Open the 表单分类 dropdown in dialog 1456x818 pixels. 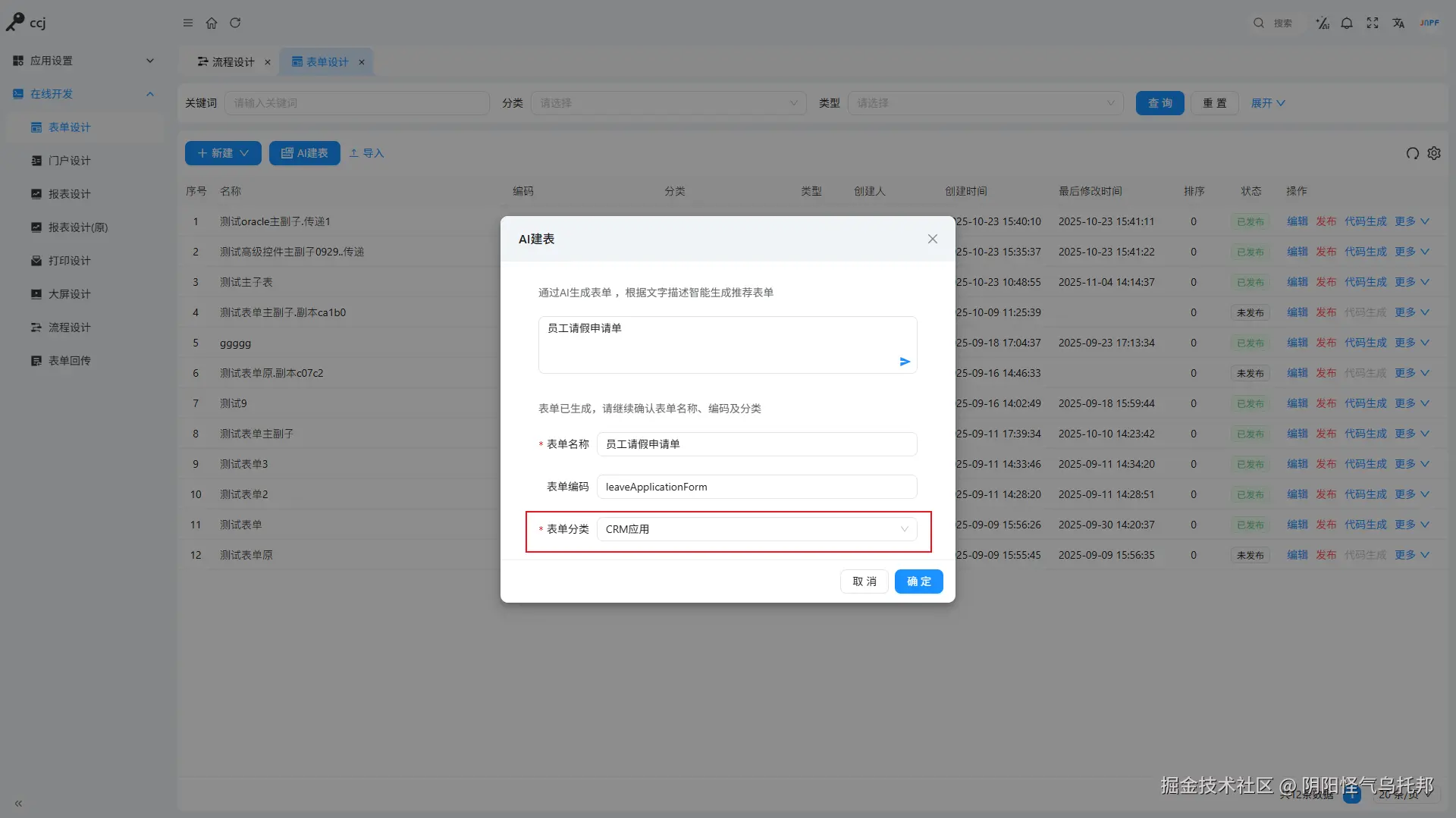point(757,529)
